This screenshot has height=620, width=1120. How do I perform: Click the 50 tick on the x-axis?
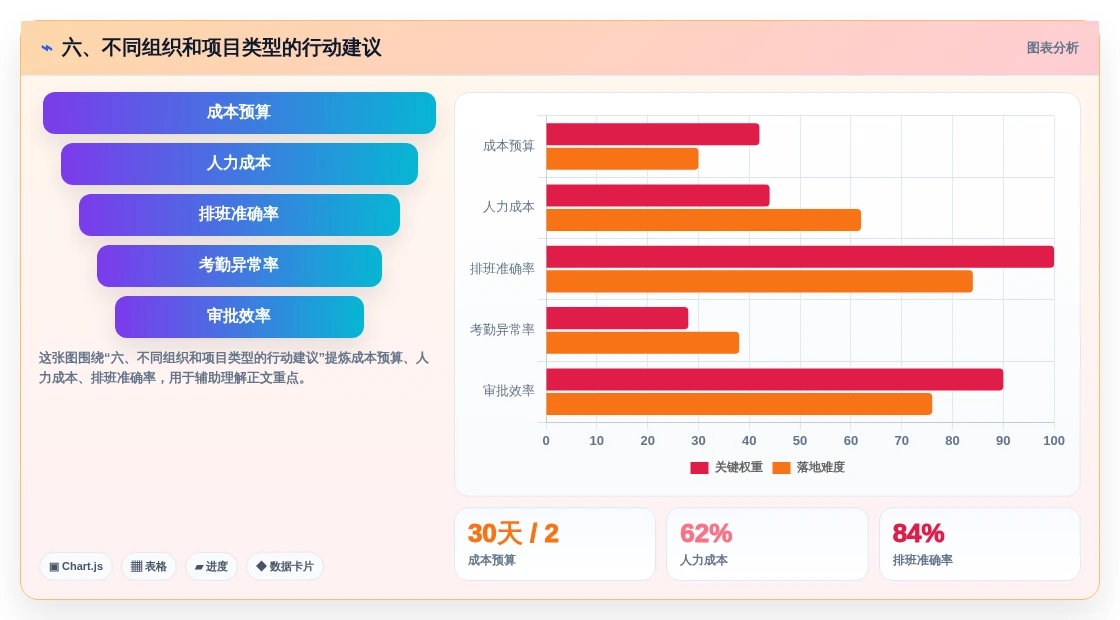800,441
